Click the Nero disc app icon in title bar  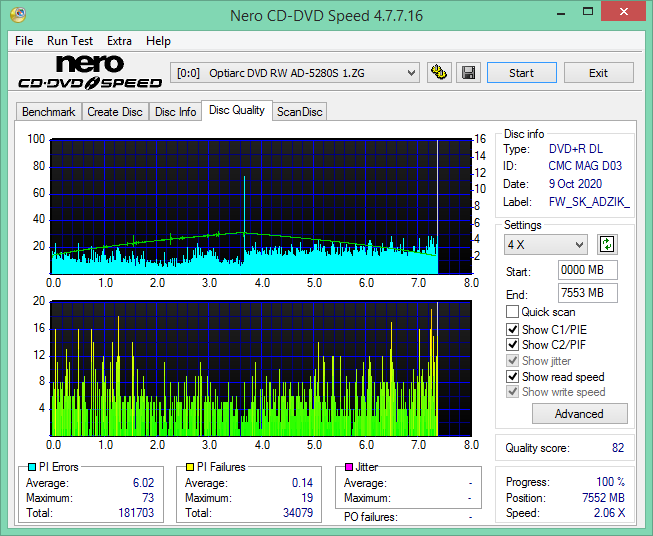(x=18, y=15)
